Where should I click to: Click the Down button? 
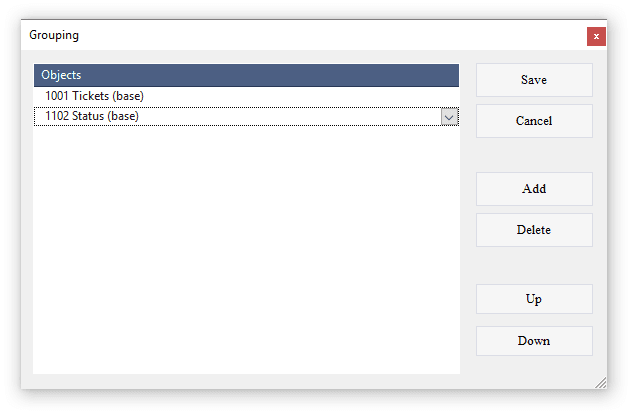pos(534,341)
